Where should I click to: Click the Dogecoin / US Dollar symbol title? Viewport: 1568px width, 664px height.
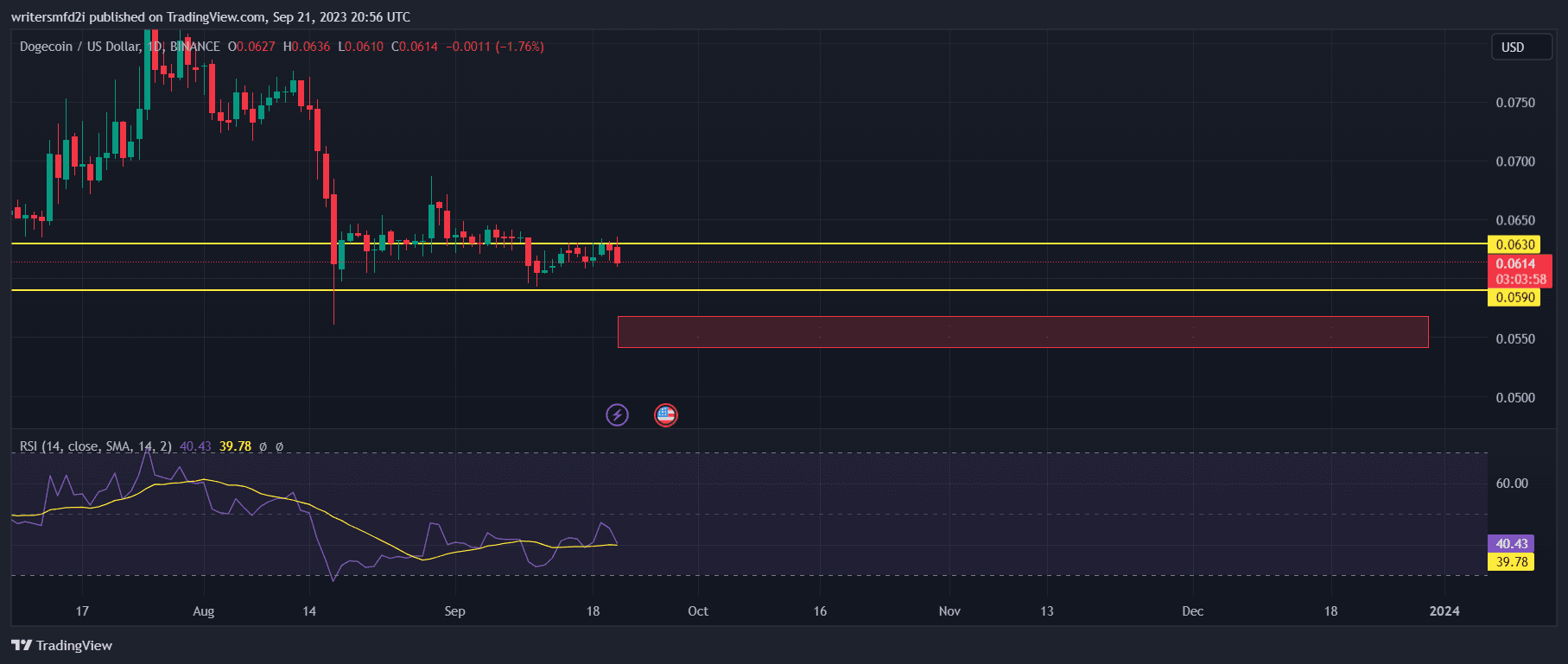(79, 47)
